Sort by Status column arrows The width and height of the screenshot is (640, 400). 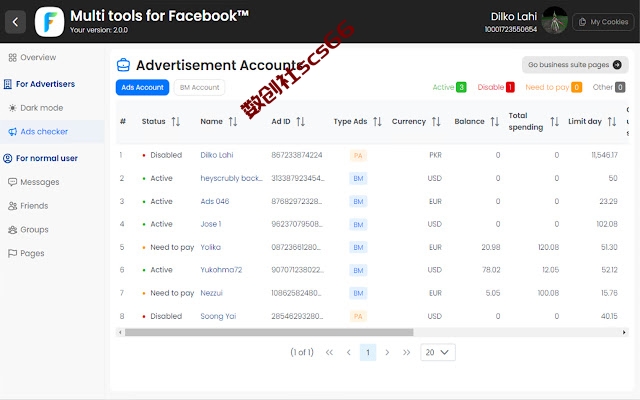tap(176, 122)
